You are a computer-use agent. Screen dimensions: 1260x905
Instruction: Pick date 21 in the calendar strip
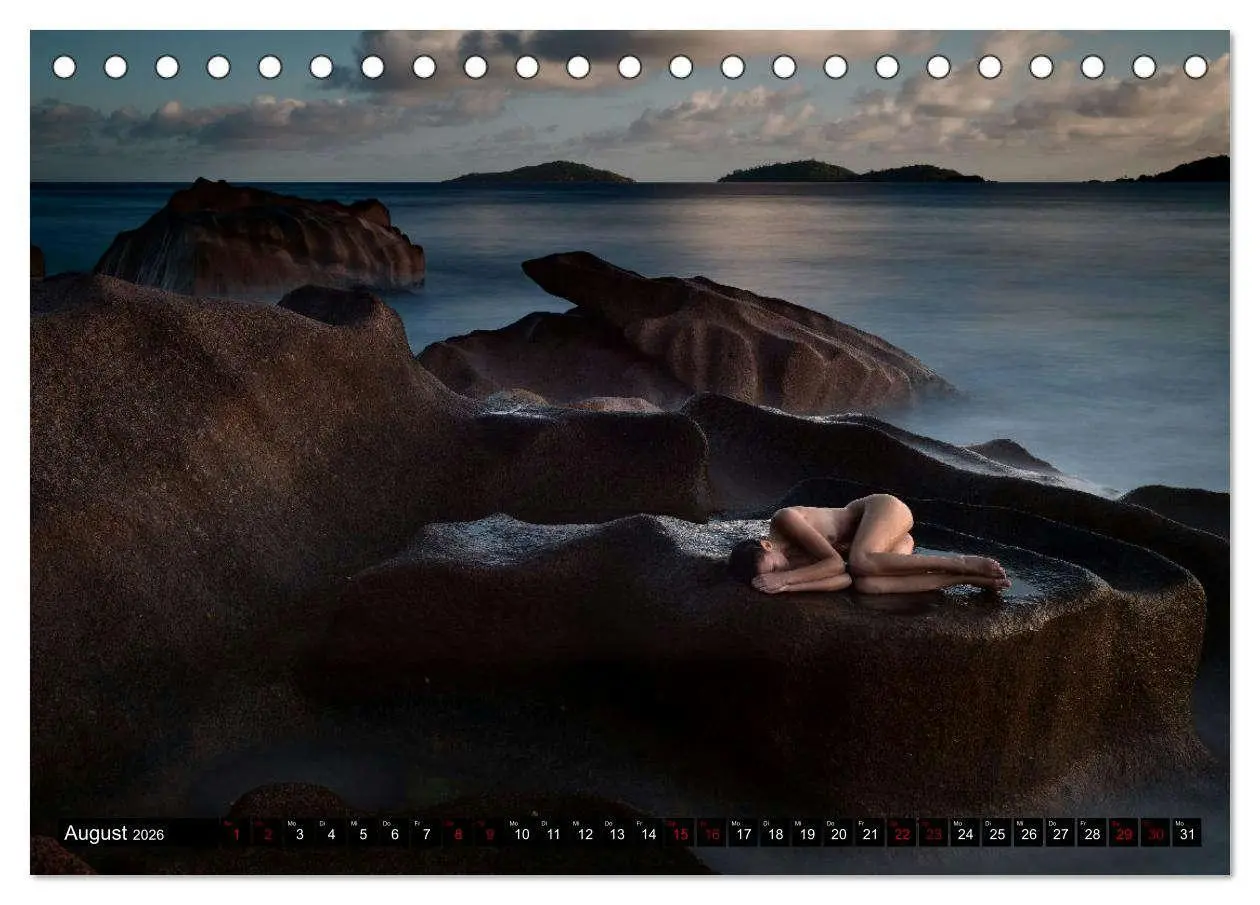point(870,832)
